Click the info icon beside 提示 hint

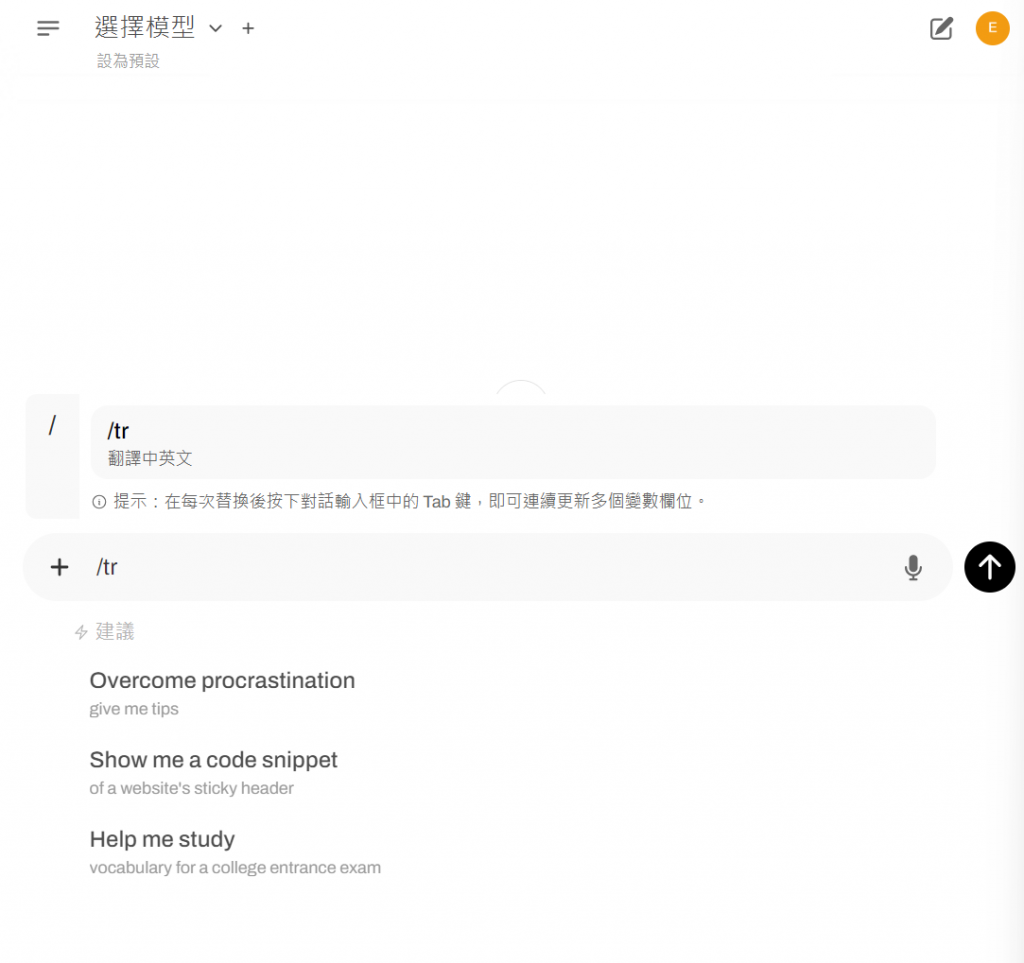[x=99, y=501]
